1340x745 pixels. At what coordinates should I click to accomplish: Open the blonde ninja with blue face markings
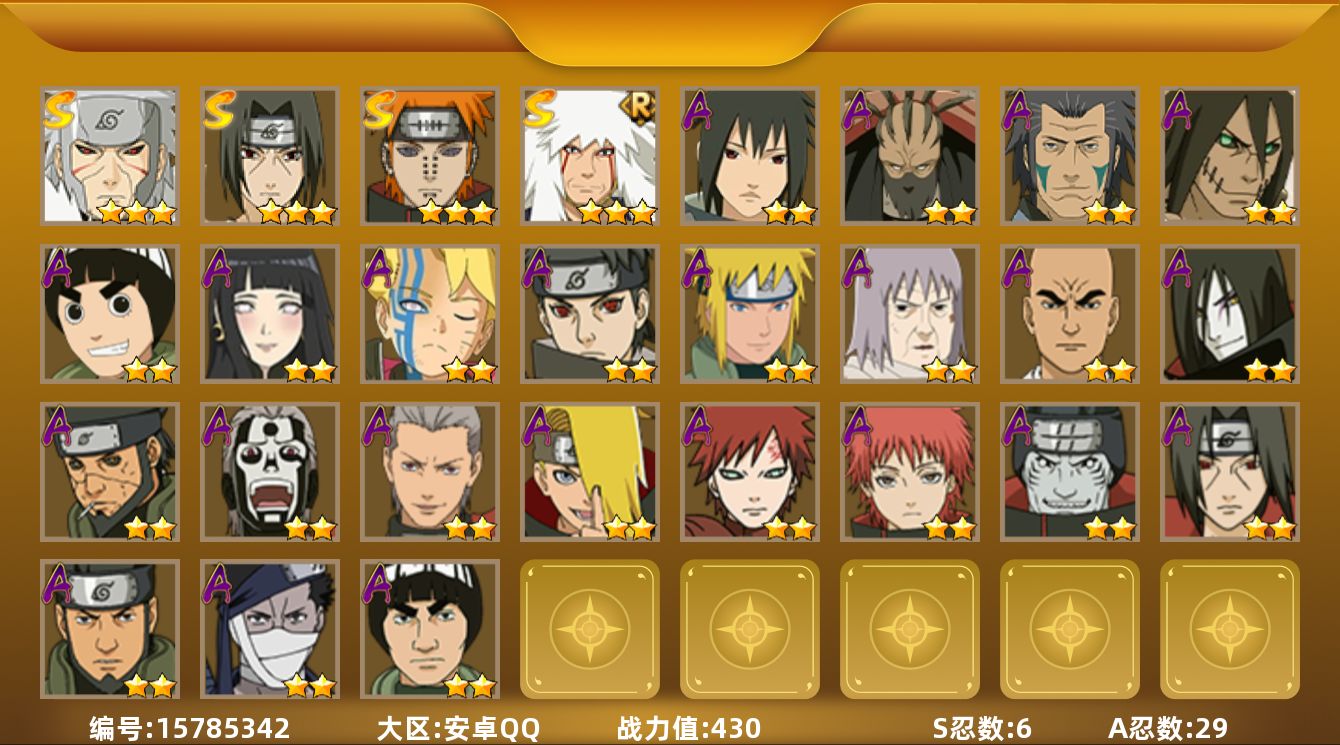[430, 314]
